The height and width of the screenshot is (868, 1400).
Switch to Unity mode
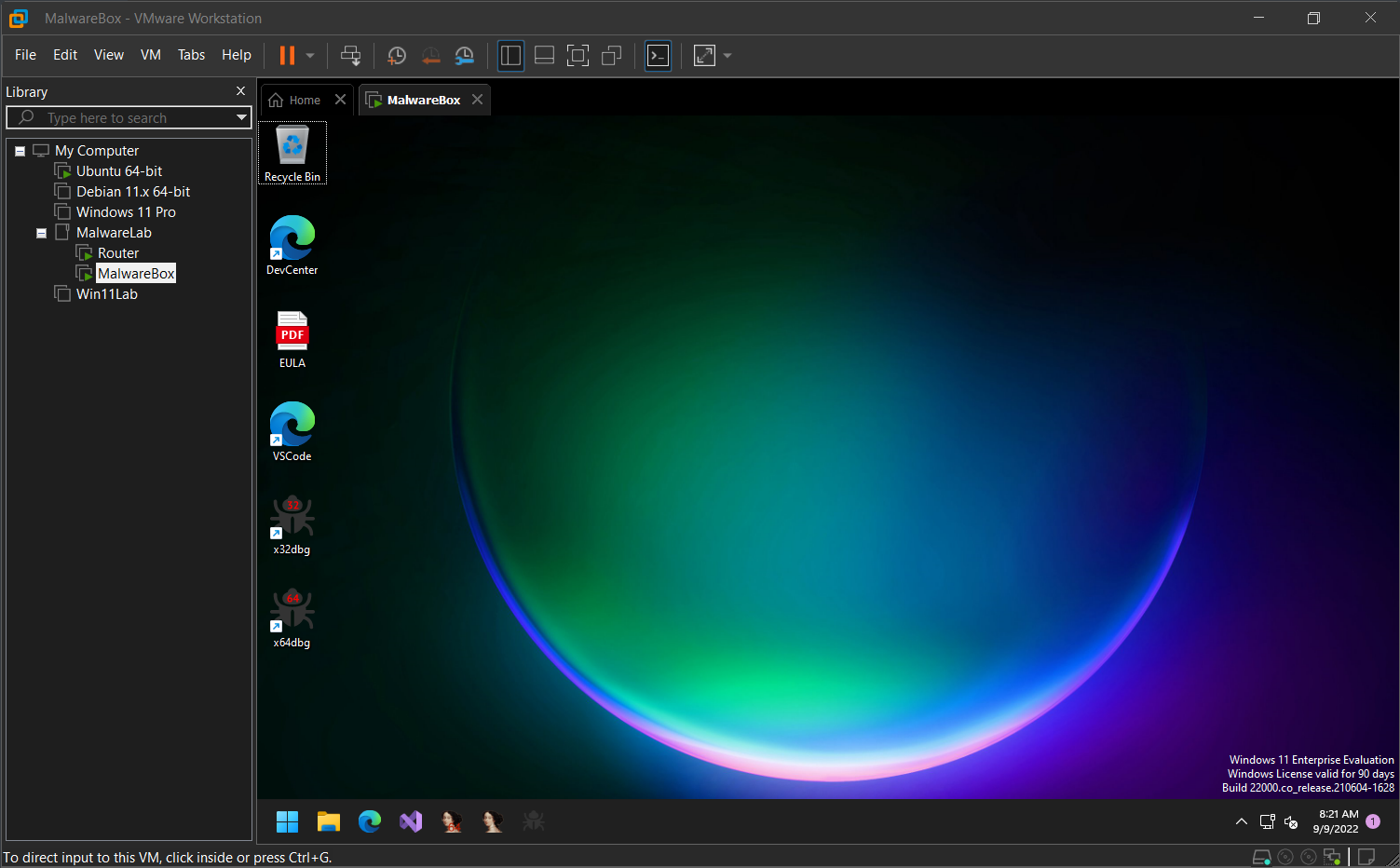(611, 56)
